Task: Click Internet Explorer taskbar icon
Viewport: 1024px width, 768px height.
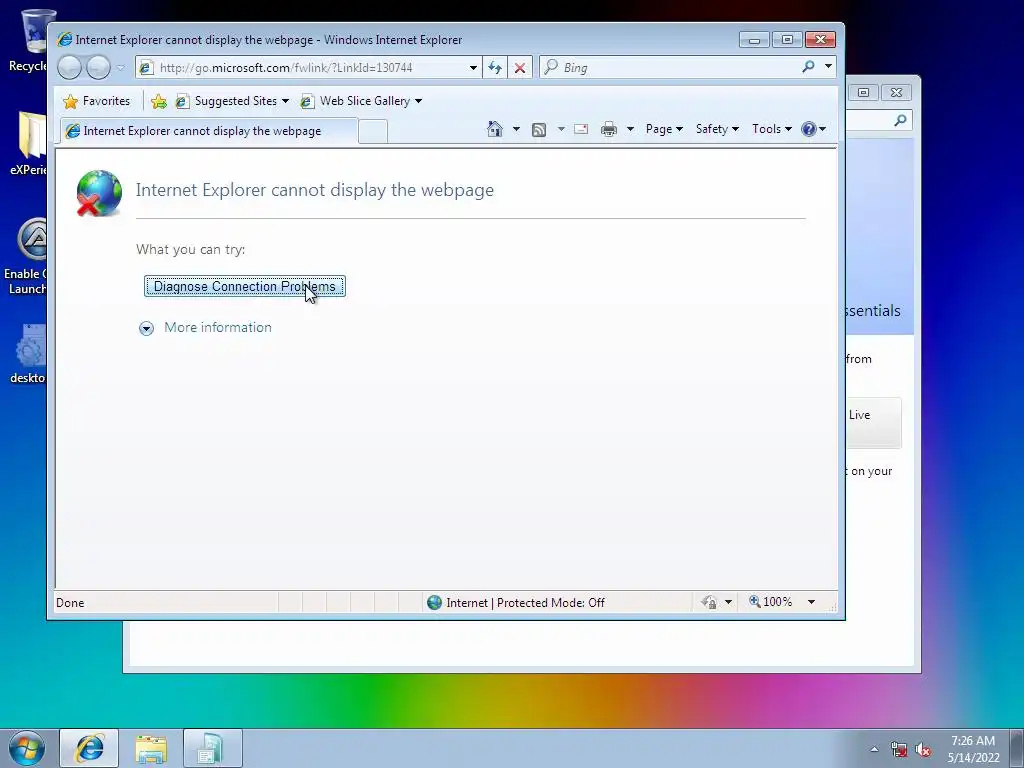Action: click(89, 748)
